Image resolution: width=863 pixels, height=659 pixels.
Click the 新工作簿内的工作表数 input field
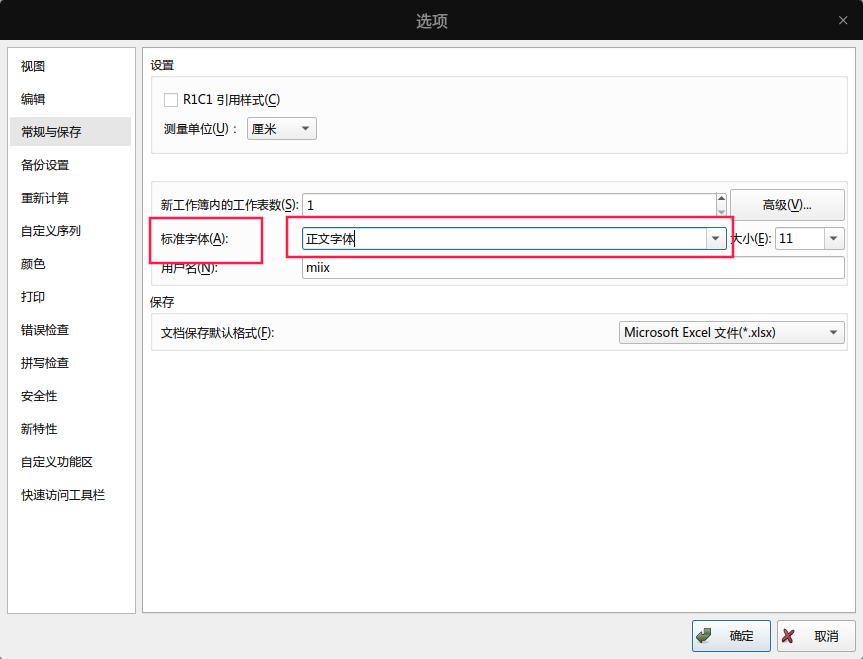(x=509, y=205)
